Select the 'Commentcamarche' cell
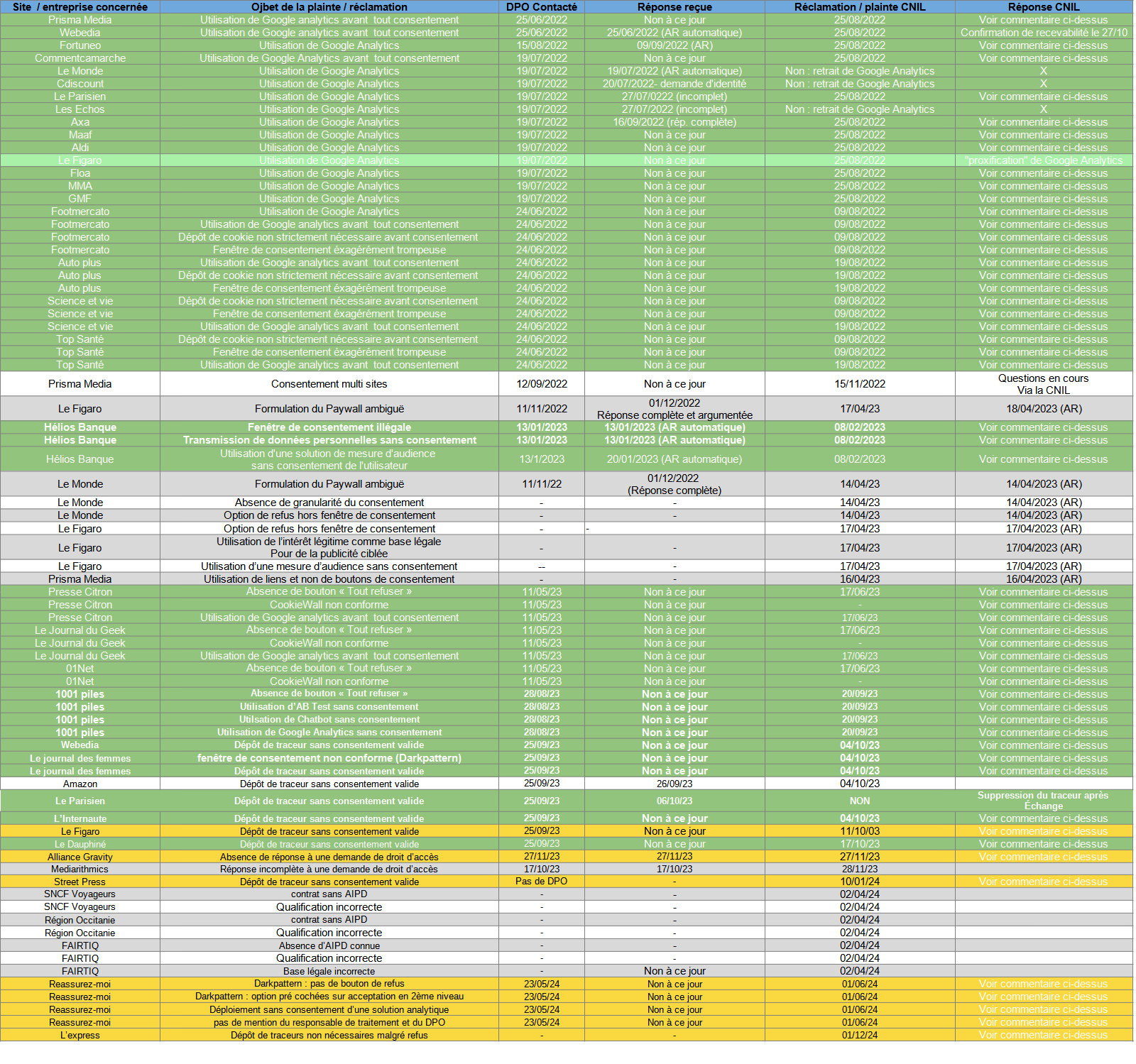Screen dimensions: 1136x1064 coord(80,58)
